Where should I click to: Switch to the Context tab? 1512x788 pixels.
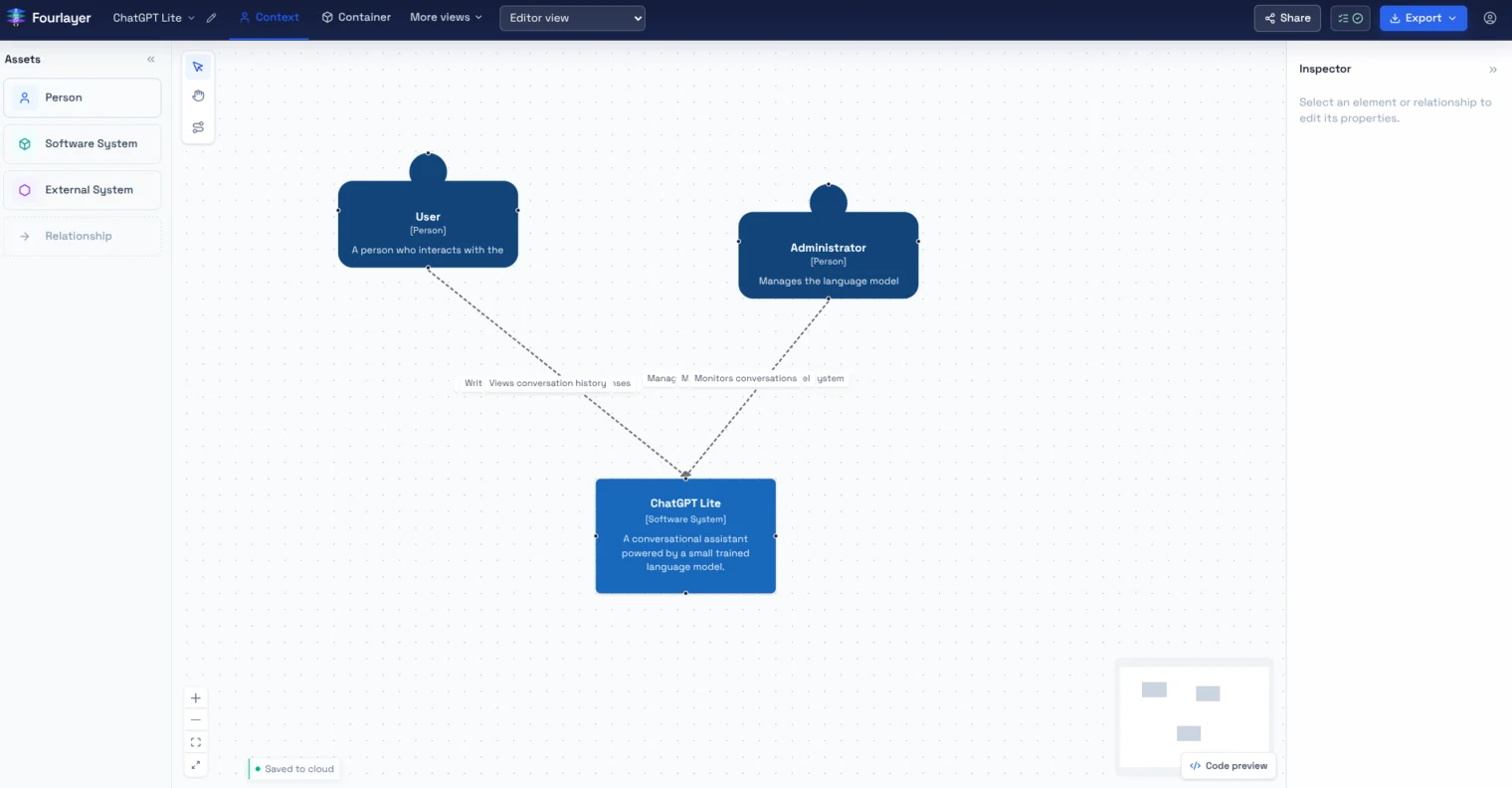(x=269, y=18)
